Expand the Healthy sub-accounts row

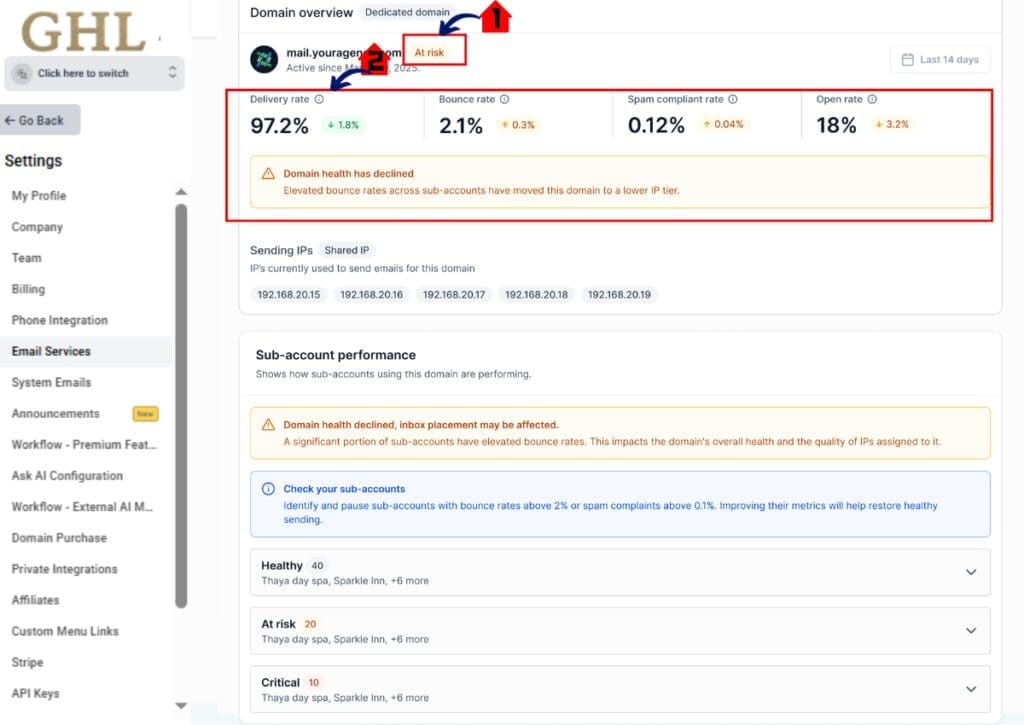620,572
